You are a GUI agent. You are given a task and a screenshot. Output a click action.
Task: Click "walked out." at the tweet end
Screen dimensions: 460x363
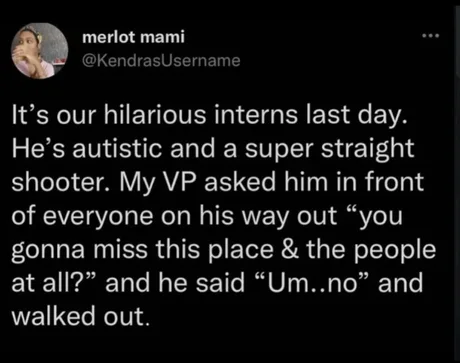[x=80, y=316]
